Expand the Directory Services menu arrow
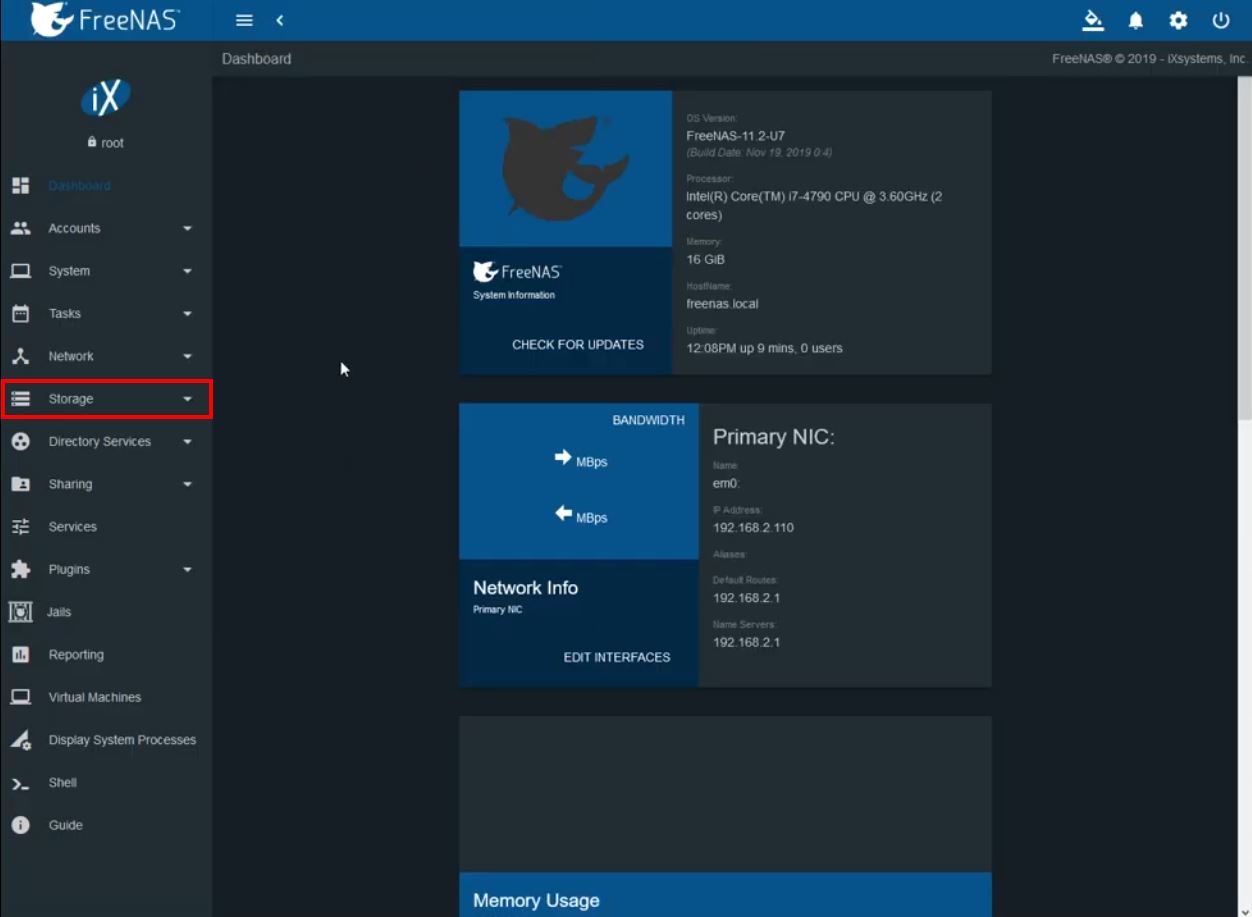Viewport: 1252px width, 917px height. [187, 442]
